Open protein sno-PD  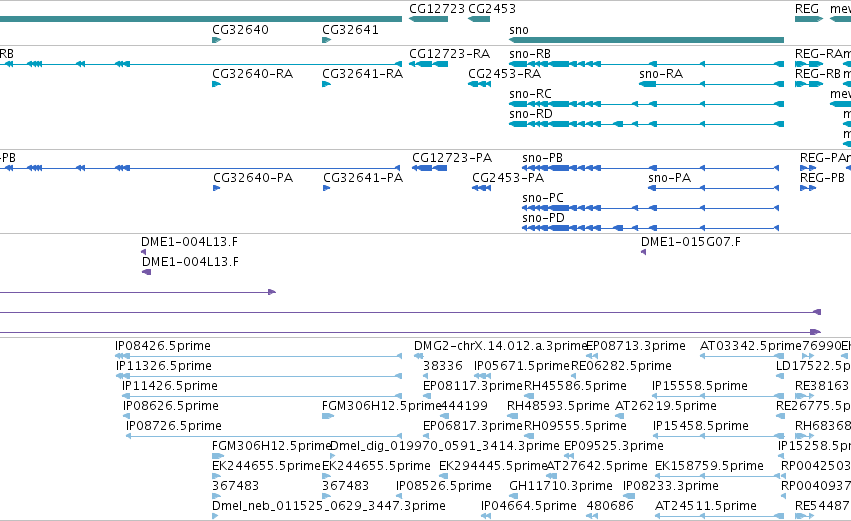coord(543,218)
